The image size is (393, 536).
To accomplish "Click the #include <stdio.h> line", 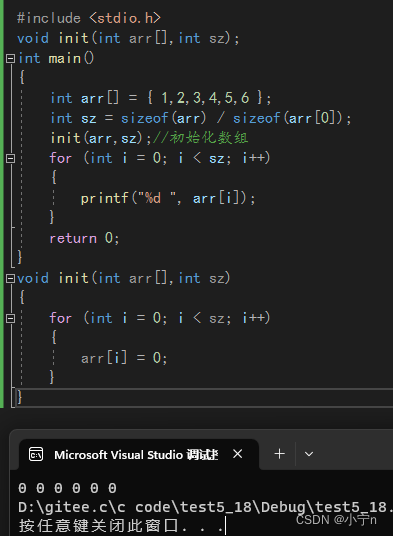I will point(89,18).
